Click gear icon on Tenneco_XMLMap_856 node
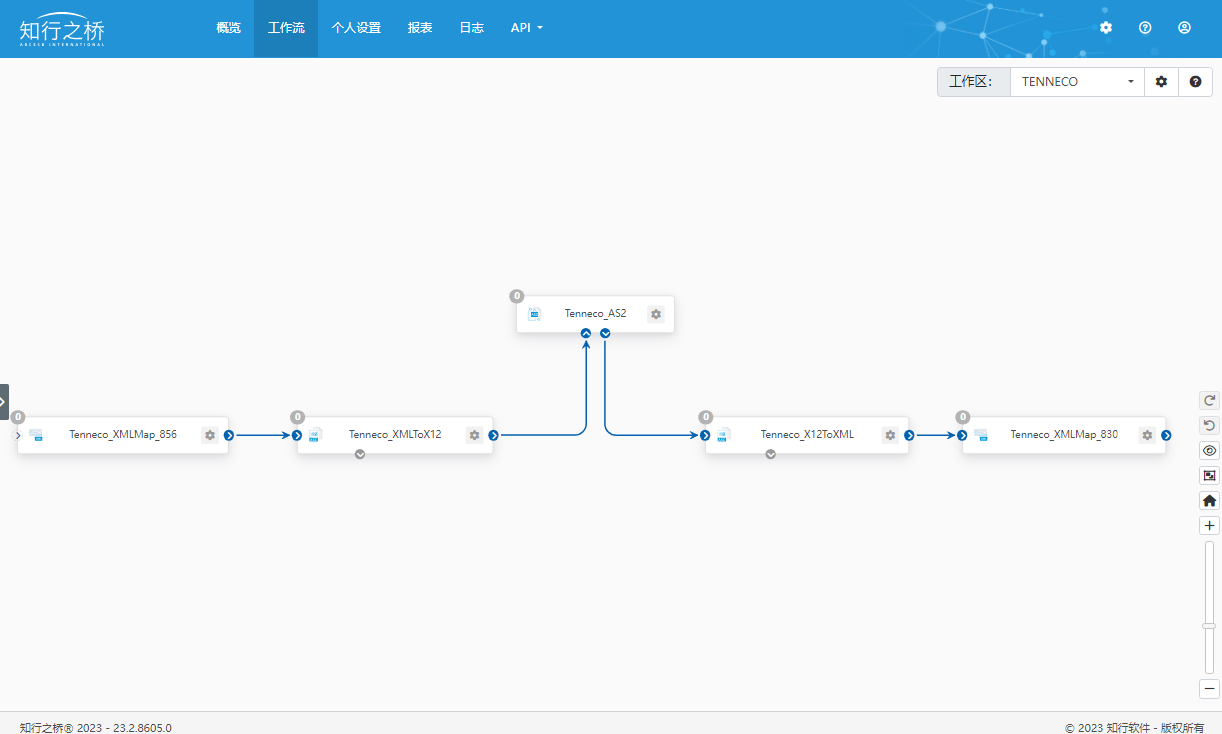This screenshot has height=734, width=1222. pyautogui.click(x=209, y=435)
